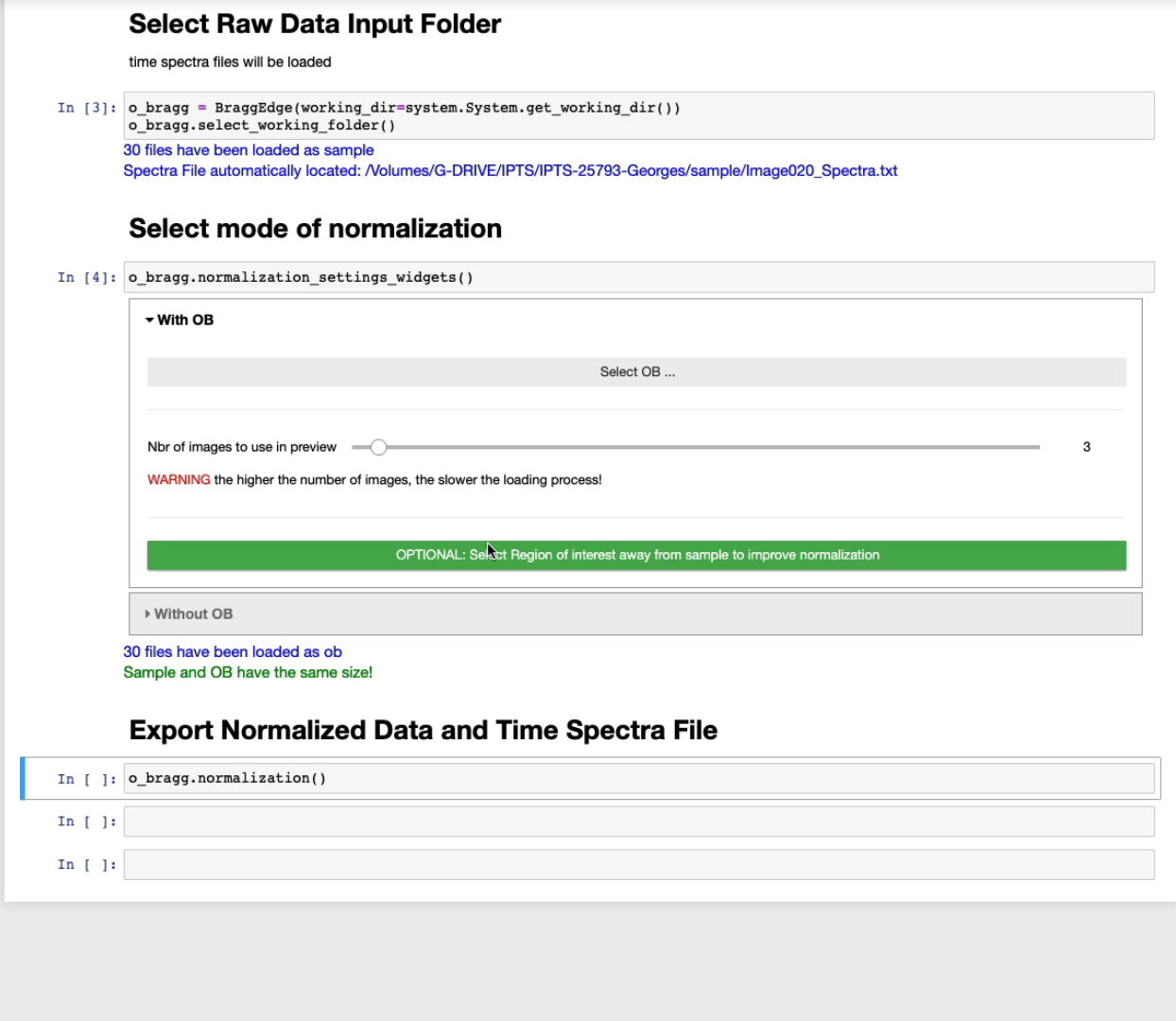Focus the normalization_settings_widgets() code cell

[638, 278]
